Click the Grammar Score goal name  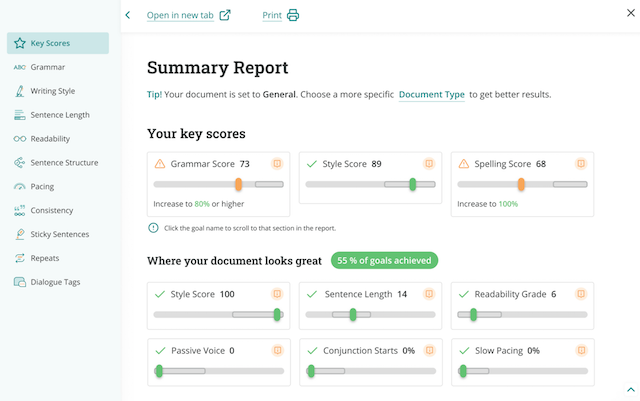pyautogui.click(x=202, y=164)
